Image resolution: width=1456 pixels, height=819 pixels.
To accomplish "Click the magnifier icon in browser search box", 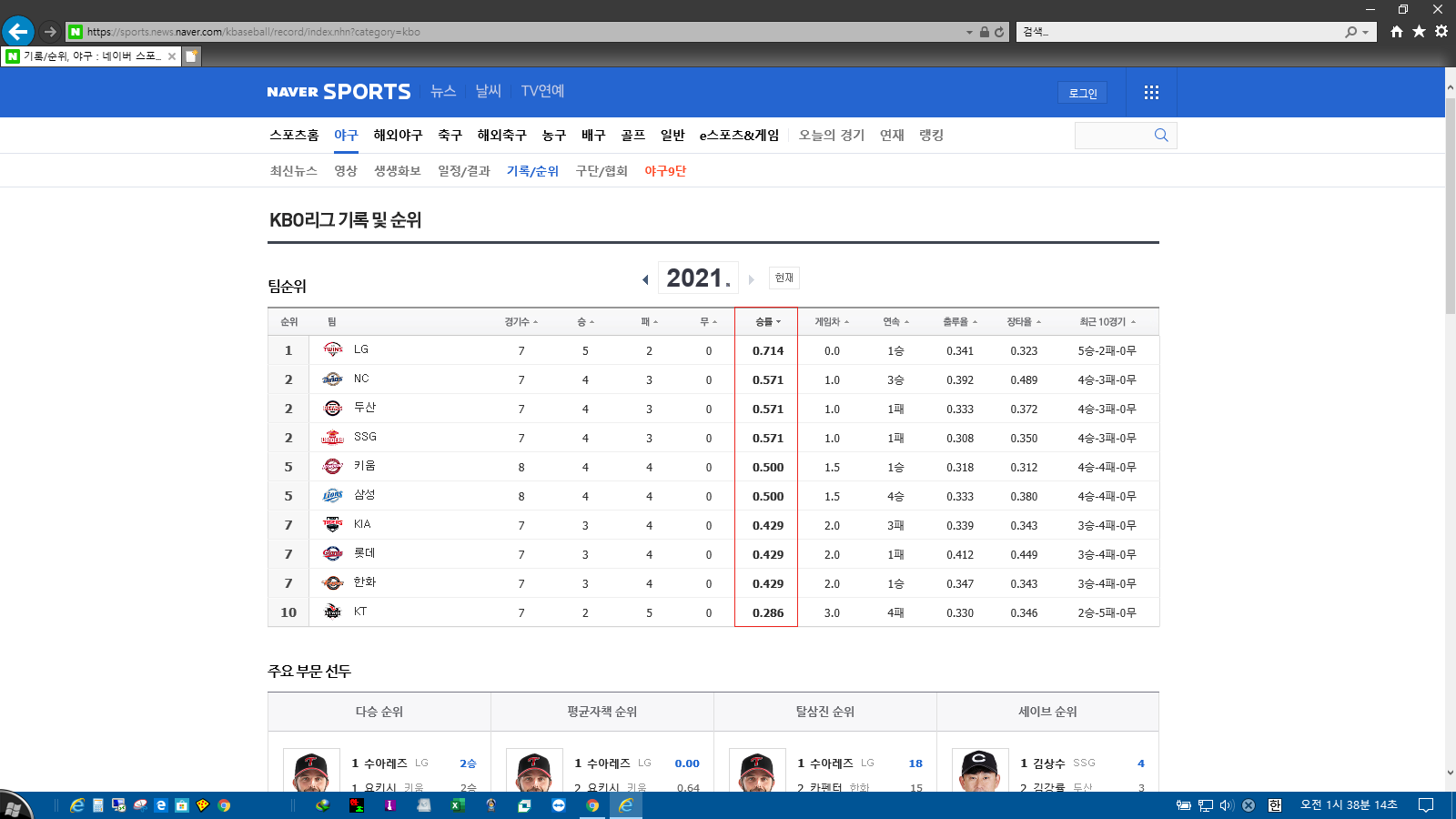I will tap(1351, 32).
